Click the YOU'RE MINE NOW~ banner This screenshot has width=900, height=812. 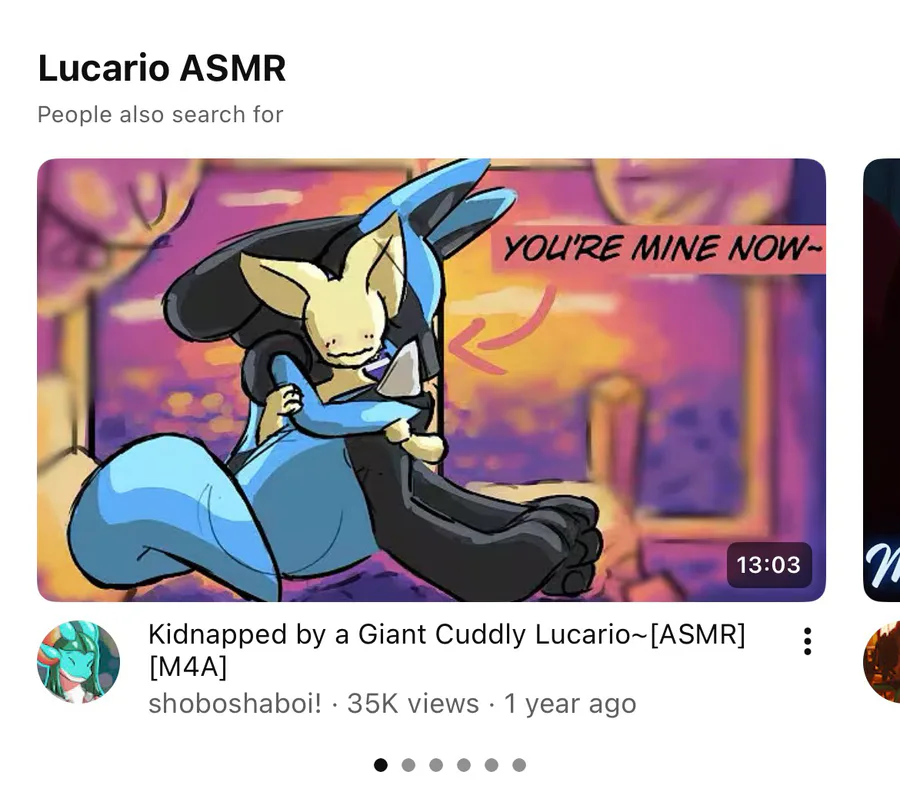[x=658, y=249]
